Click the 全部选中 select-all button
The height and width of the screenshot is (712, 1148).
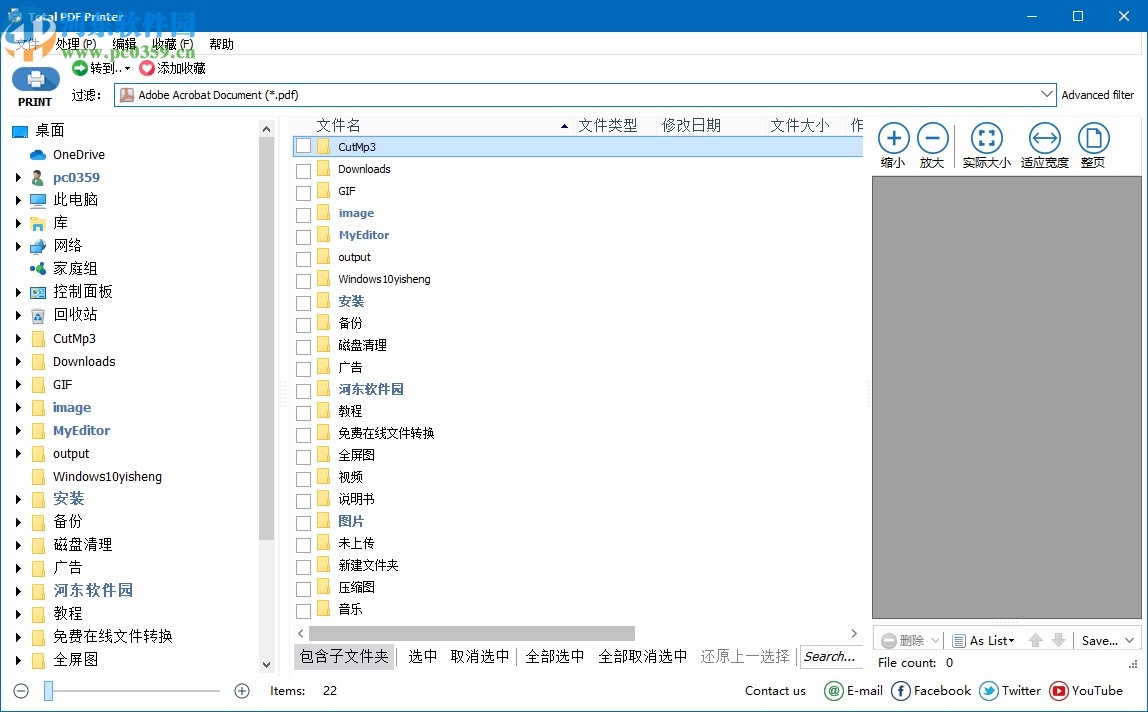tap(554, 657)
